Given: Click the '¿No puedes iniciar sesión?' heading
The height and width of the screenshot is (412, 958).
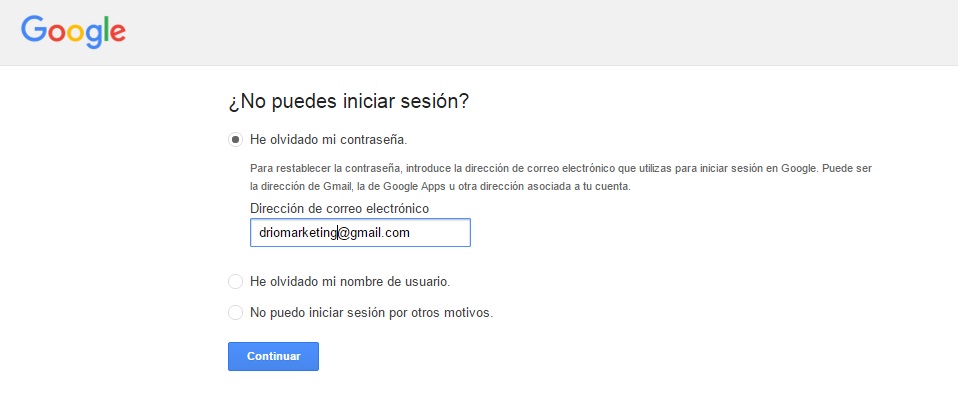Looking at the screenshot, I should (348, 101).
